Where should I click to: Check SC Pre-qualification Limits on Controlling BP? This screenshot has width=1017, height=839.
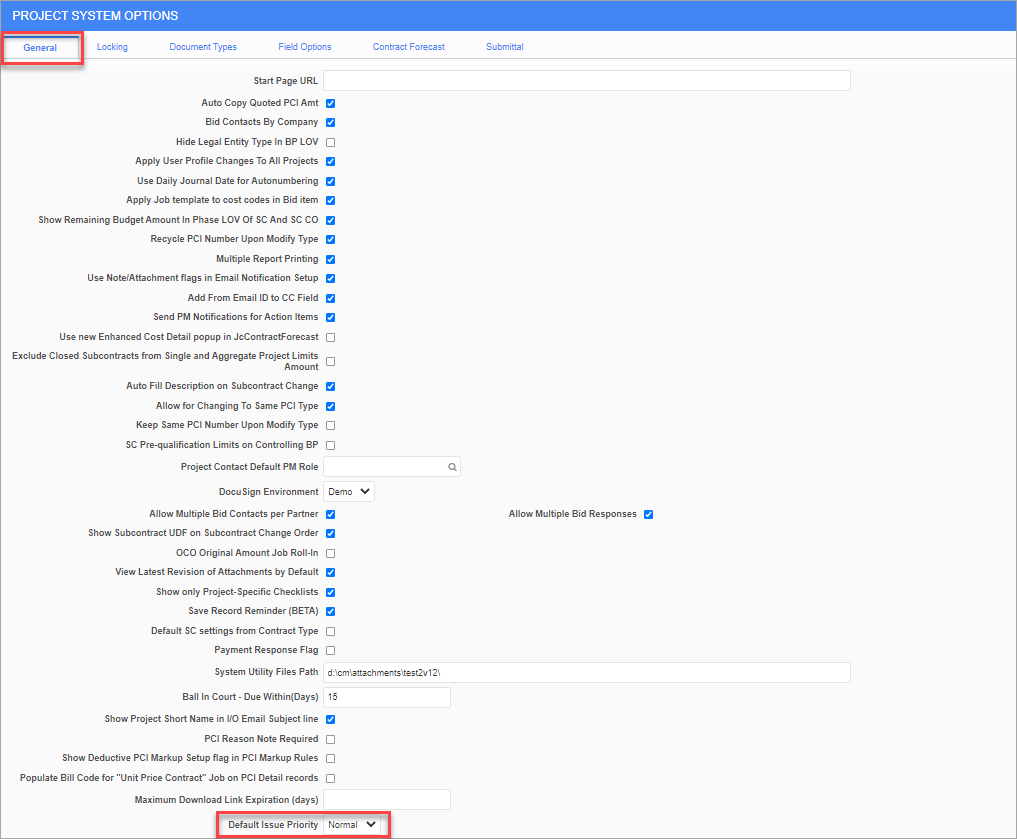331,445
